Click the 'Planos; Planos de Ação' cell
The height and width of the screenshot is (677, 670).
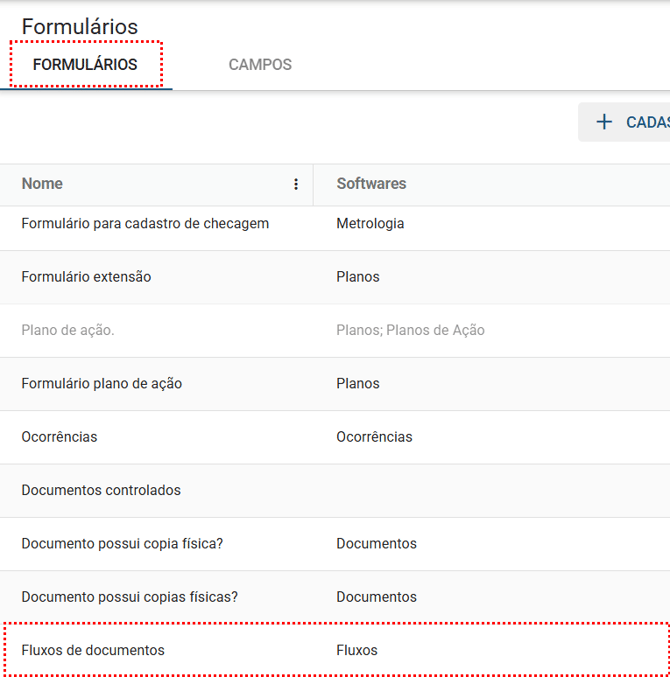(x=410, y=330)
